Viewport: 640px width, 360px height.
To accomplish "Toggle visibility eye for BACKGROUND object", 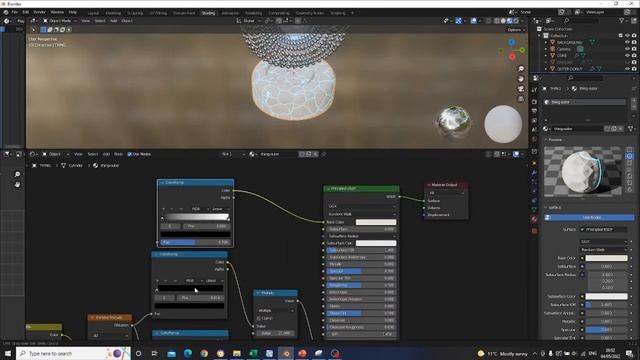I will [627, 42].
